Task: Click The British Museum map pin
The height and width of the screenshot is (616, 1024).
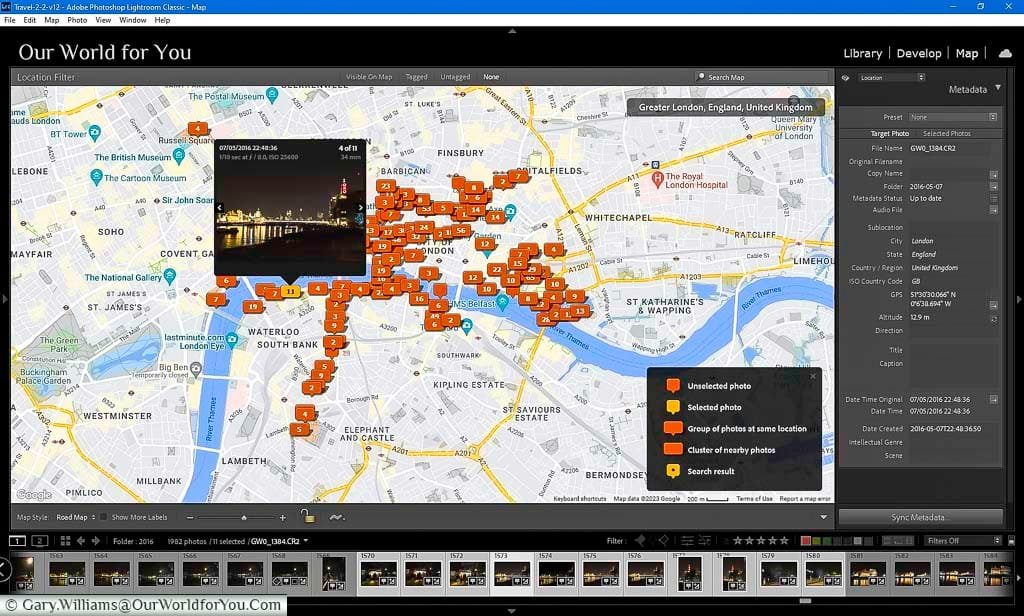Action: (178, 156)
